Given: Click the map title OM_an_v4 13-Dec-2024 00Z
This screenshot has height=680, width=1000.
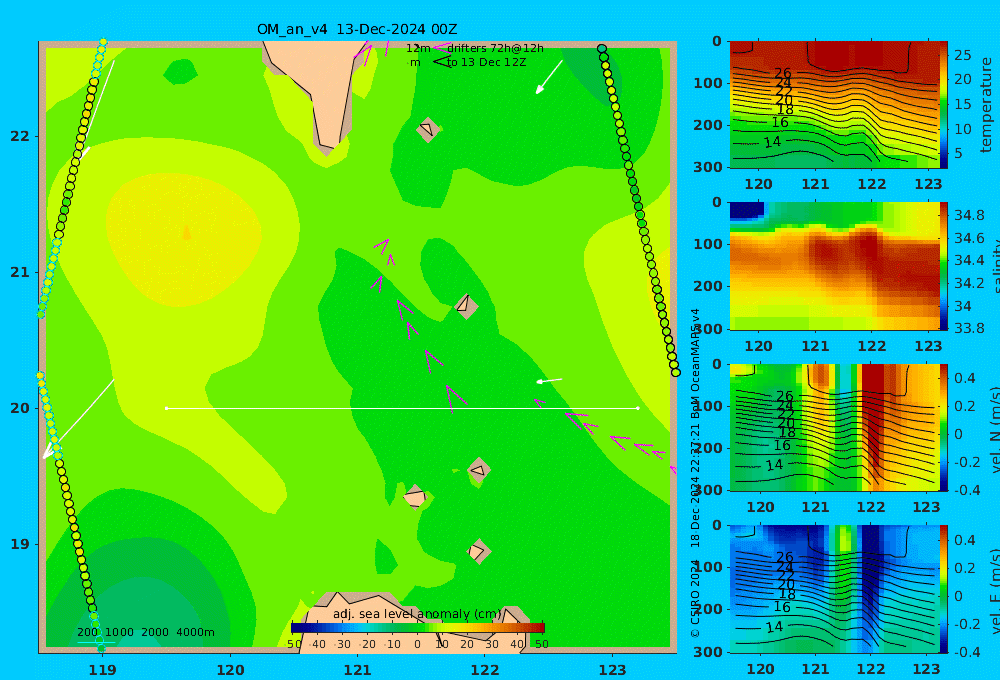Looking at the screenshot, I should 357,29.
